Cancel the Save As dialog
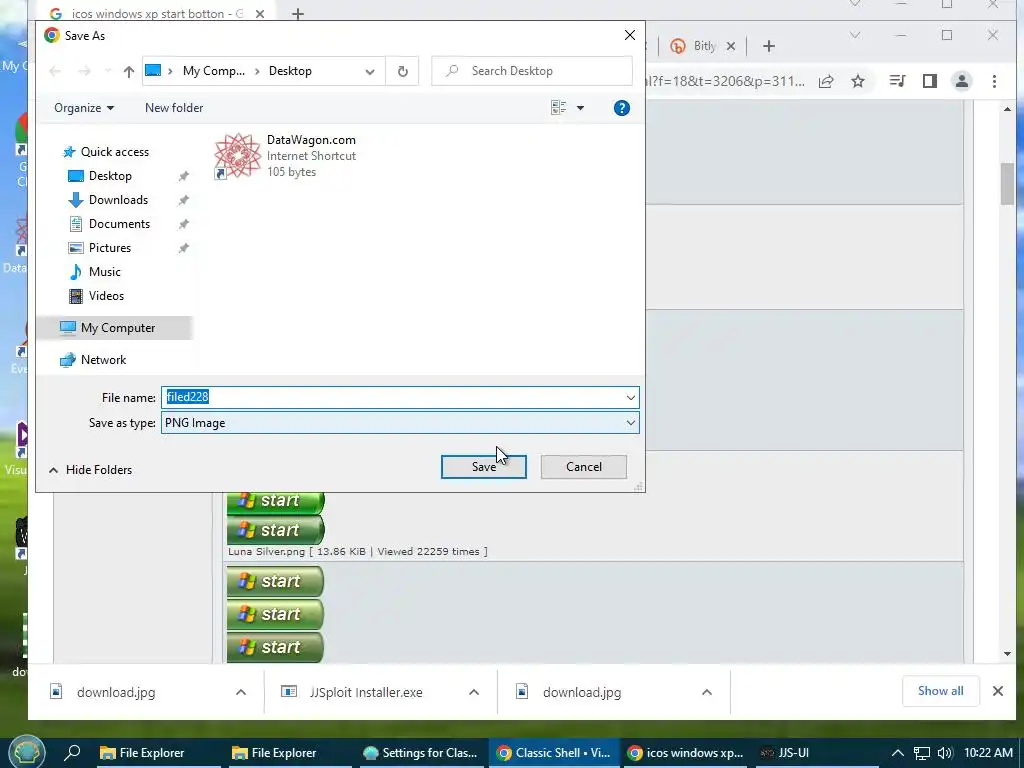This screenshot has width=1024, height=768. coord(584,467)
